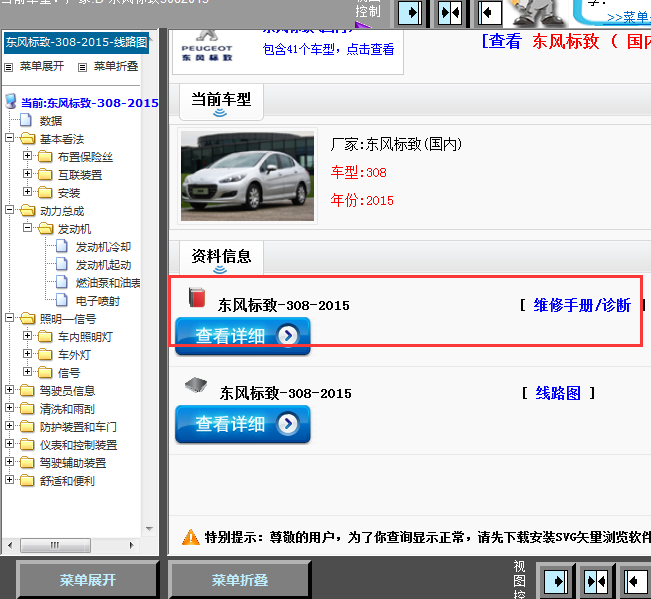Viewport: 651px width, 599px height.
Task: Click the sidebar scroll-down arrow
Action: (x=149, y=528)
